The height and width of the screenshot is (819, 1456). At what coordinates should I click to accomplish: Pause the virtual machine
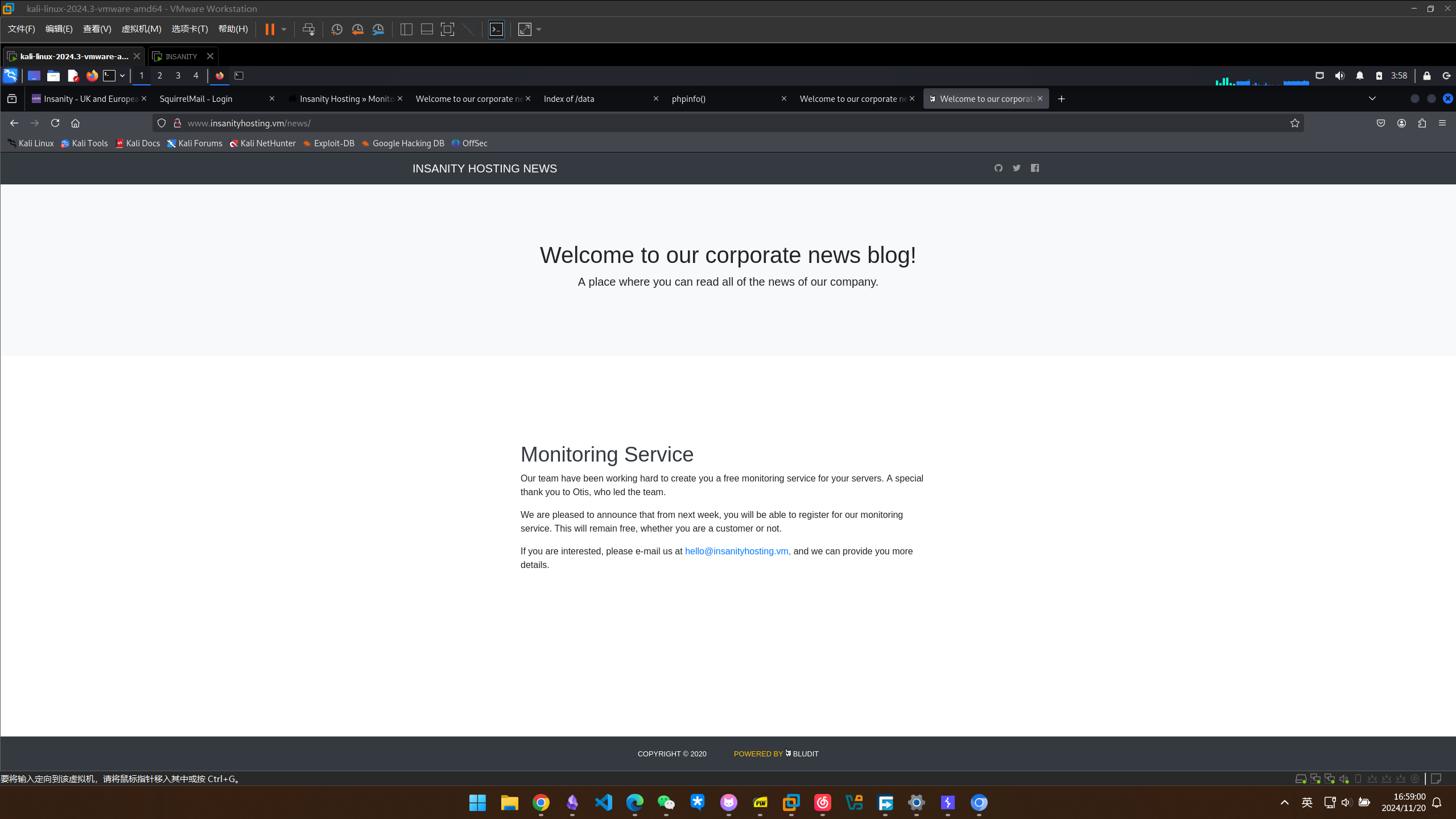pos(270,30)
